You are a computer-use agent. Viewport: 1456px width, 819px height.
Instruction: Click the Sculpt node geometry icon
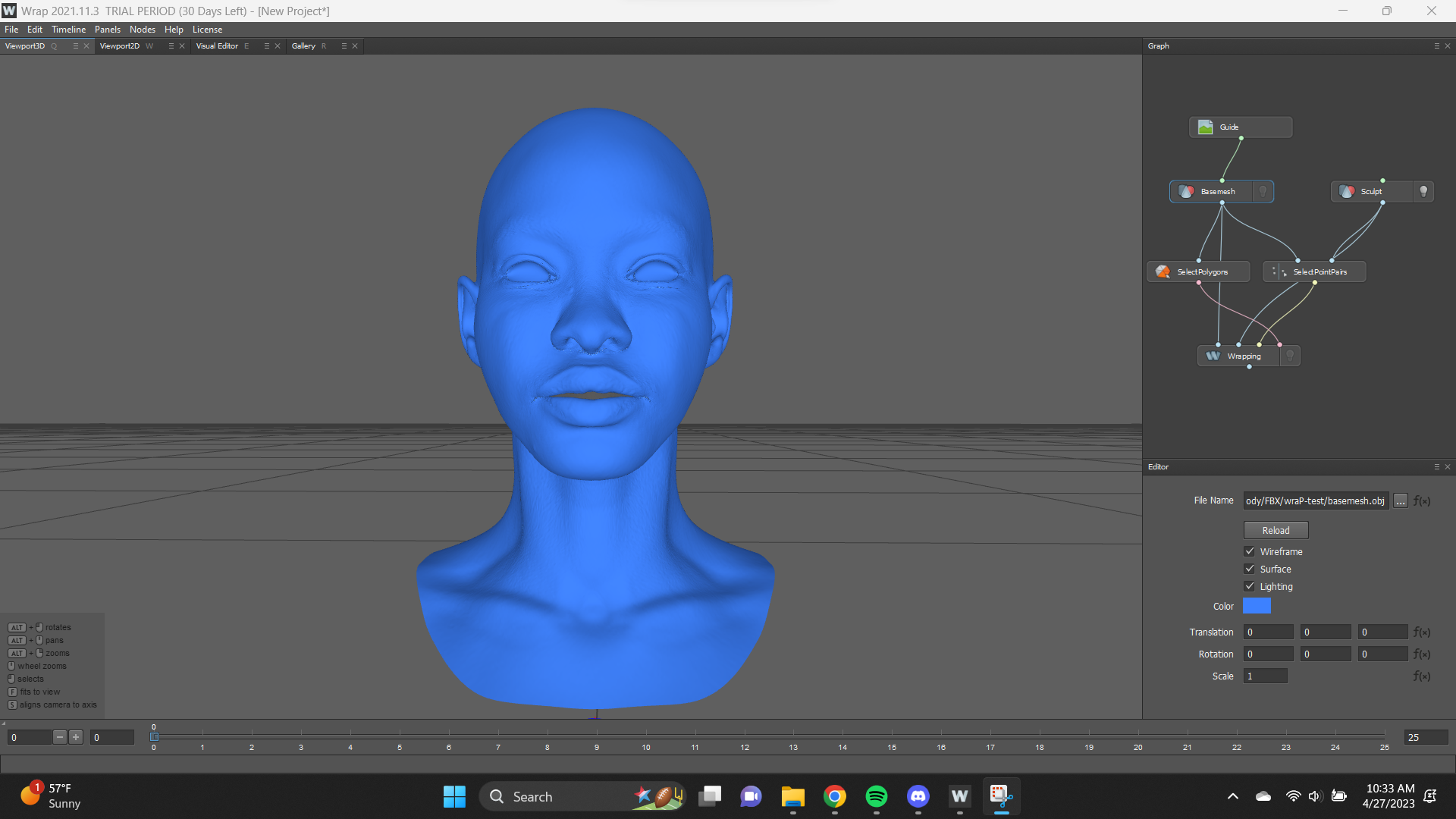(1347, 192)
